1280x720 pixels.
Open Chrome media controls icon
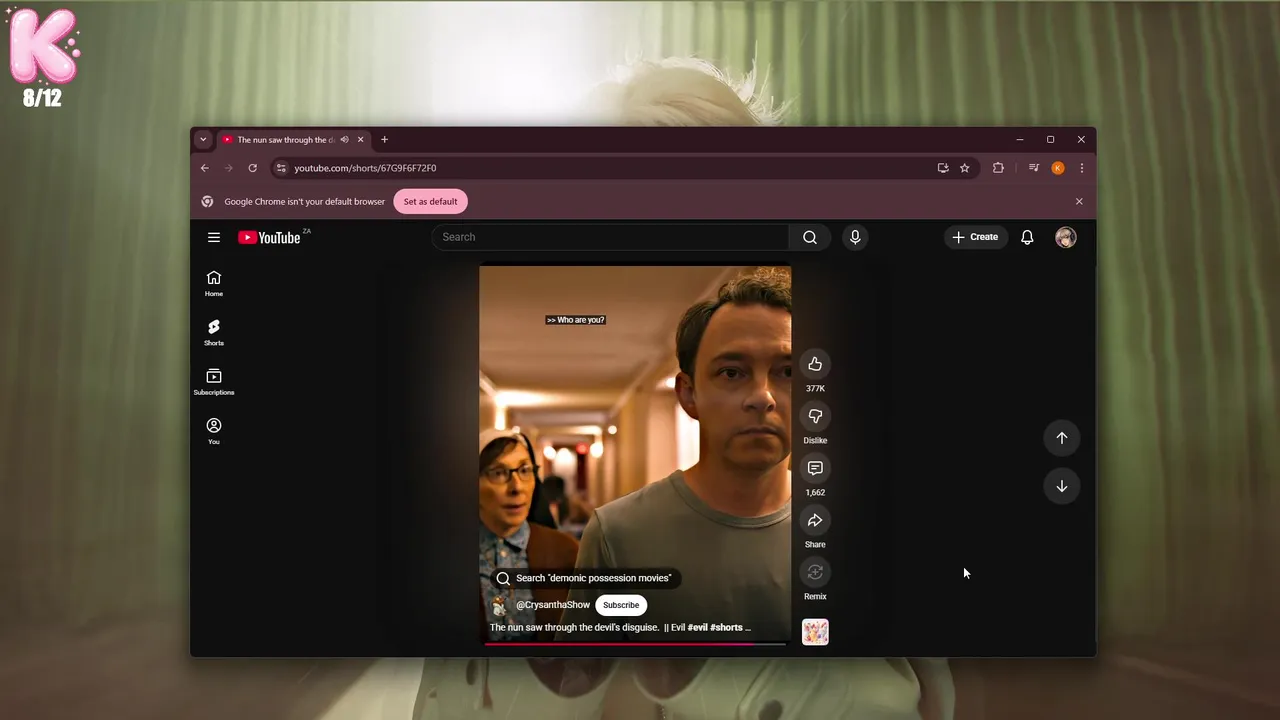click(x=1034, y=168)
